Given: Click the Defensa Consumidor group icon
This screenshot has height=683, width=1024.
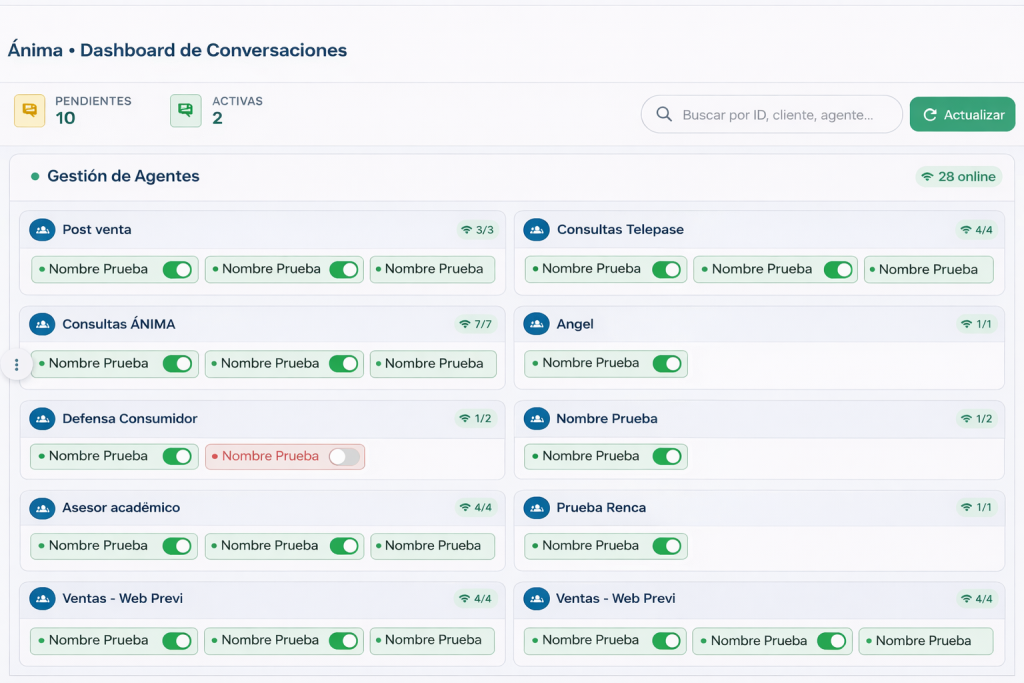Looking at the screenshot, I should 42,419.
